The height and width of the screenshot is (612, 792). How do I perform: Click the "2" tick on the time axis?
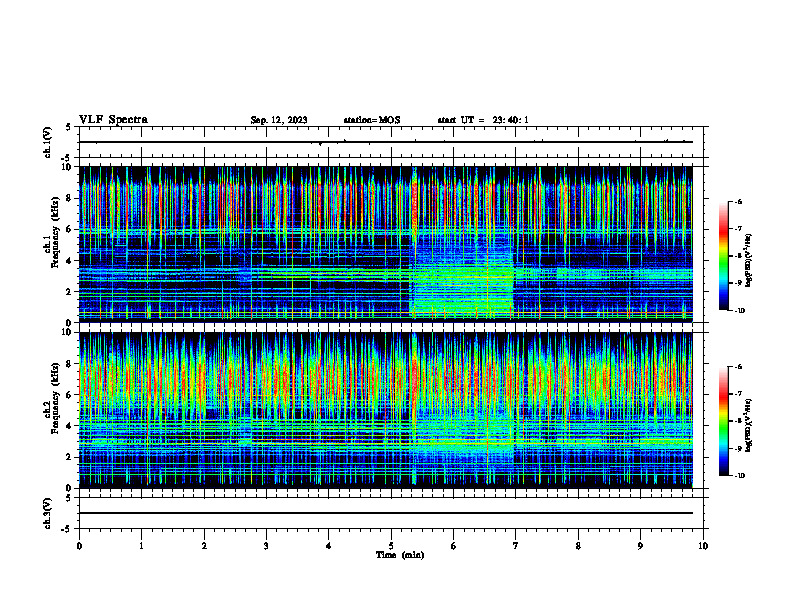coord(204,546)
